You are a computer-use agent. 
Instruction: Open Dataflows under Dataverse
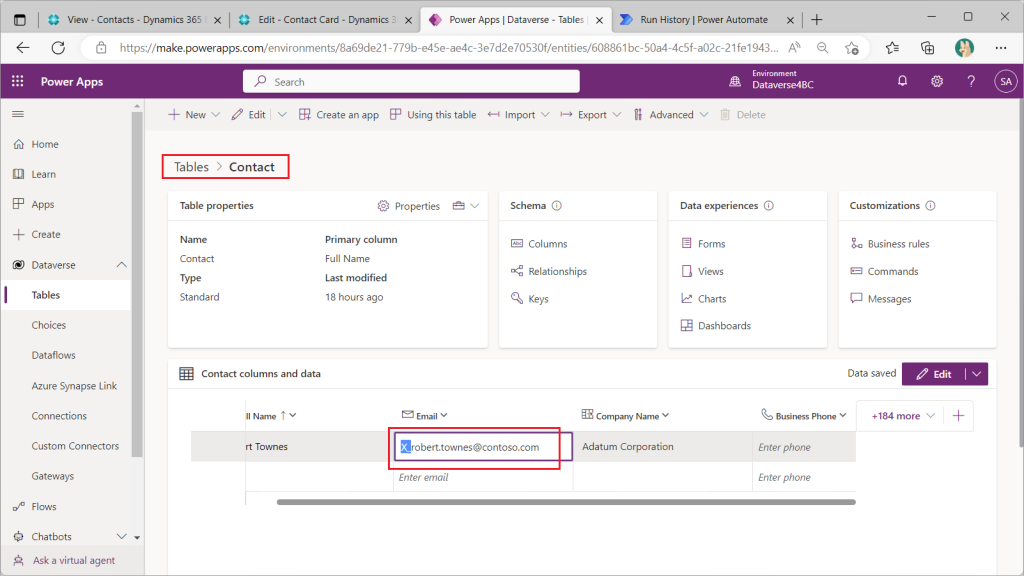(x=54, y=355)
